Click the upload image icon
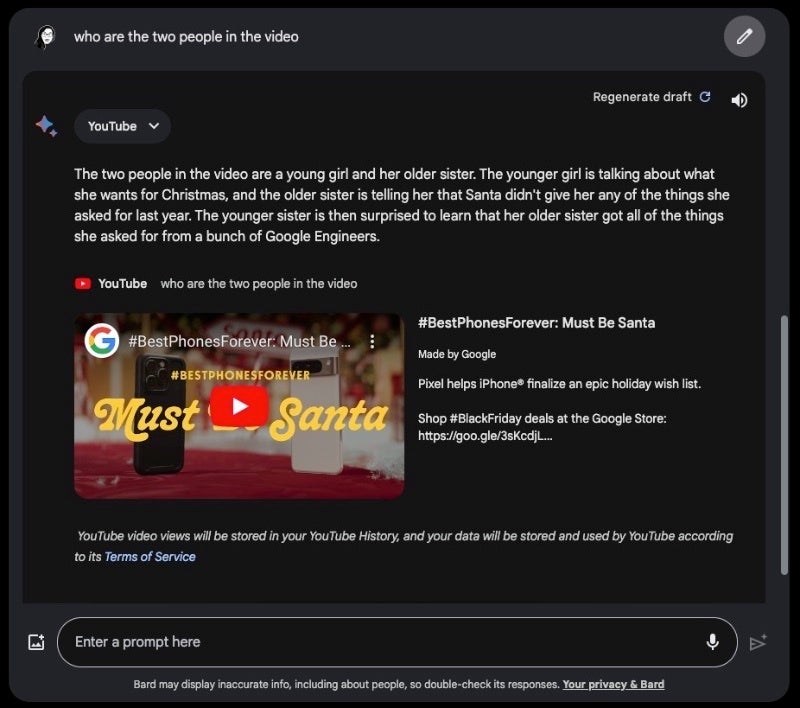Viewport: 800px width, 708px height. [x=36, y=643]
